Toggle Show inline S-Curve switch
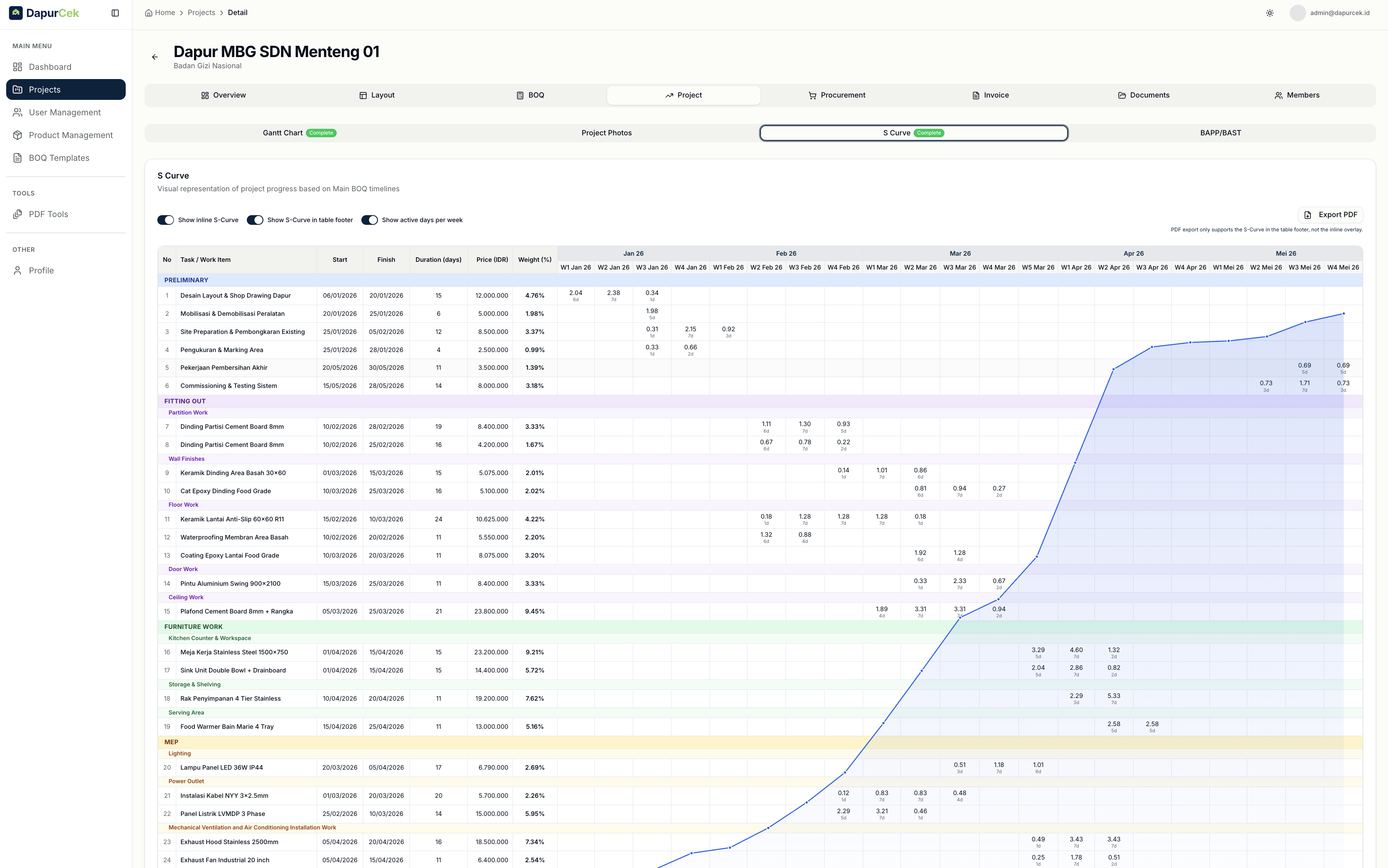Viewport: 1388px width, 868px height. [x=166, y=220]
